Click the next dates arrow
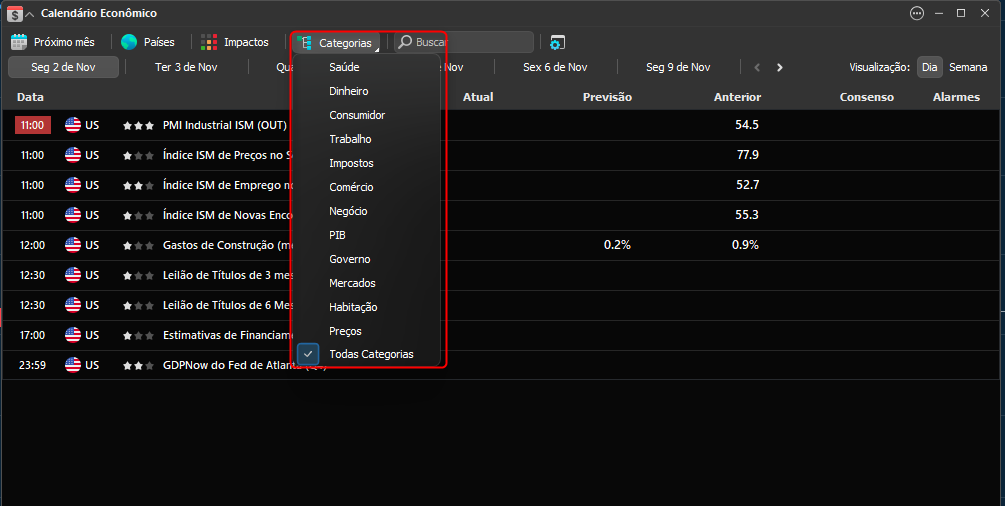Screen dimensions: 1005x506 tap(779, 67)
